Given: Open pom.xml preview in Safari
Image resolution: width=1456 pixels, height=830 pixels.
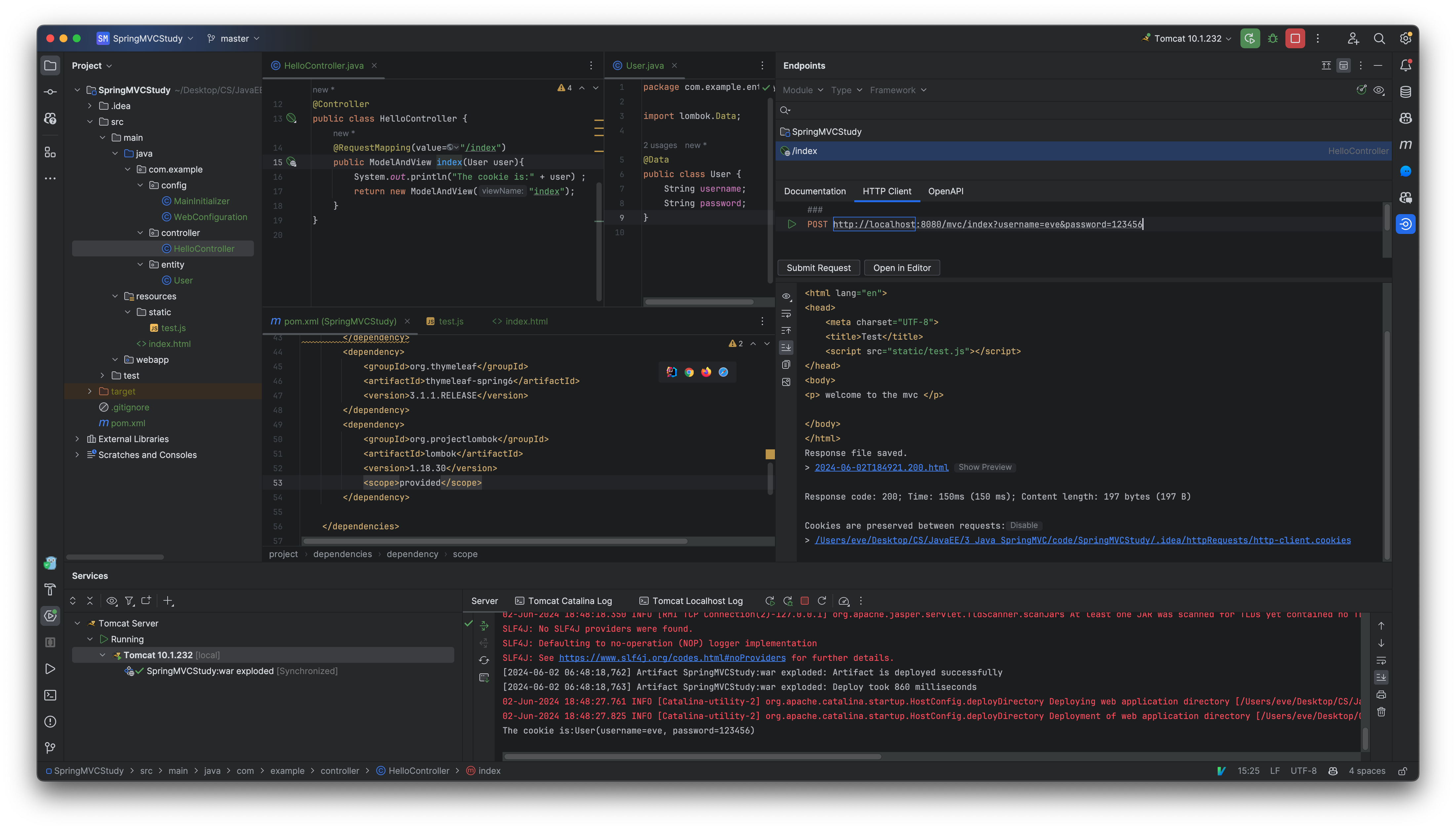Looking at the screenshot, I should 723,372.
